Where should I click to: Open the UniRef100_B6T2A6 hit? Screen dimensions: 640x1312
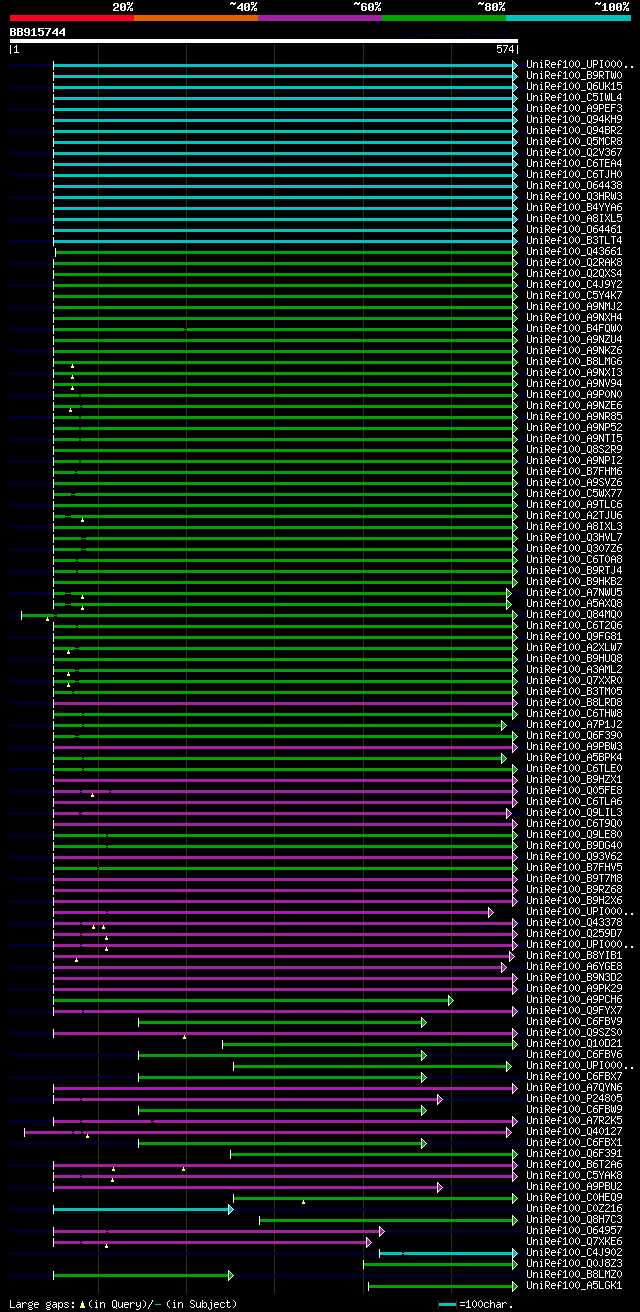click(574, 1164)
